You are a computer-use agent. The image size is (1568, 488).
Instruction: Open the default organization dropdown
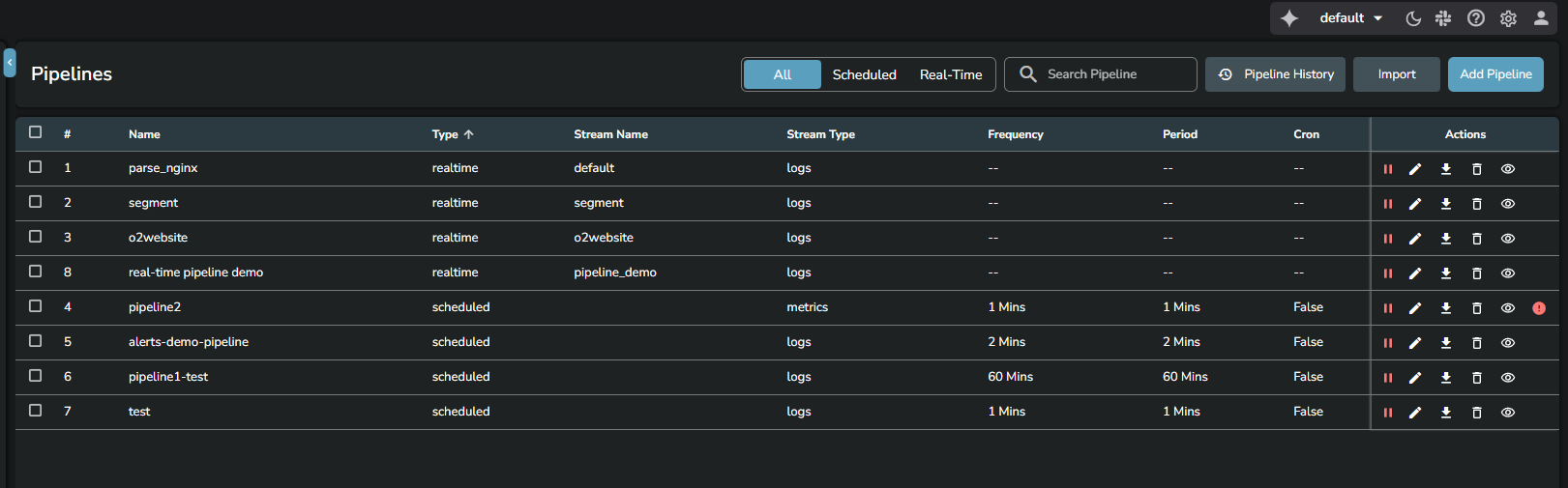click(1350, 18)
